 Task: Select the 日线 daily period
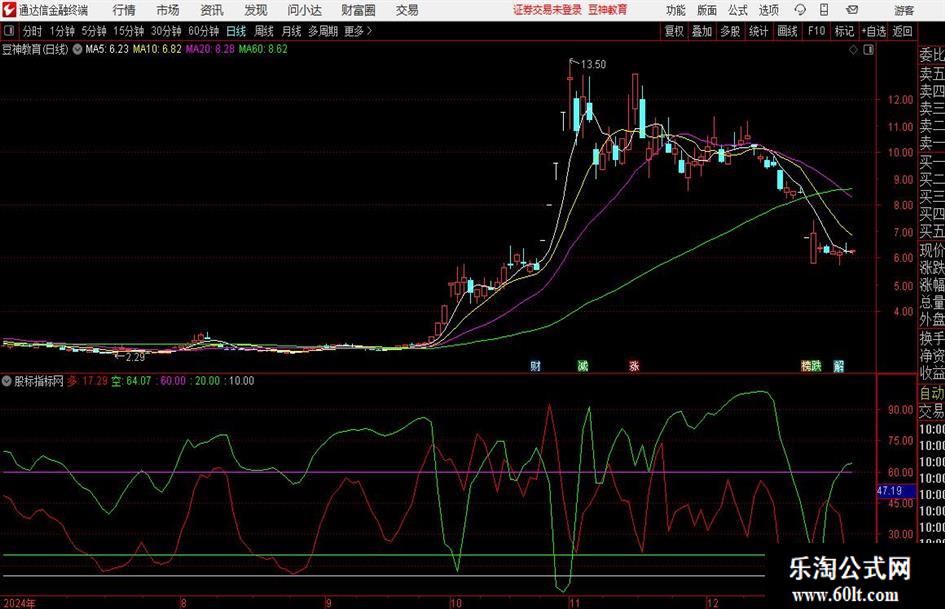pyautogui.click(x=236, y=31)
